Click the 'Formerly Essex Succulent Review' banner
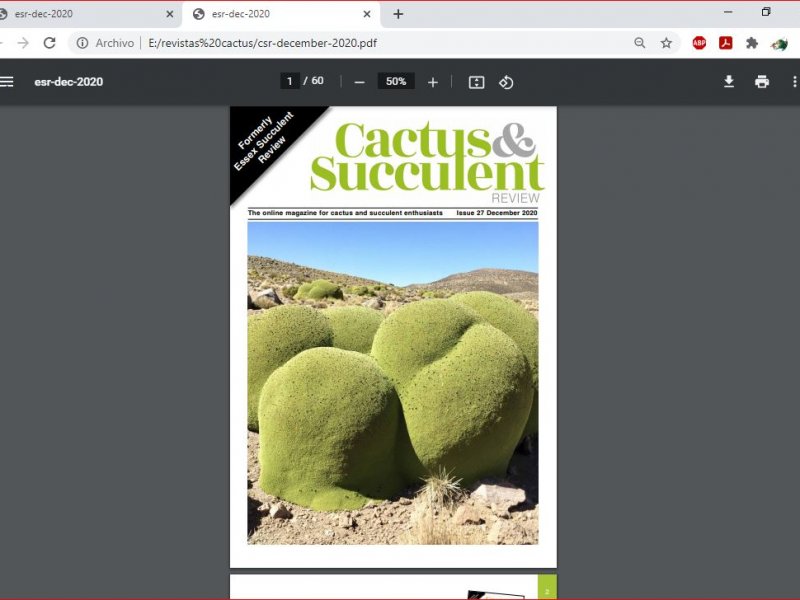 tap(265, 140)
